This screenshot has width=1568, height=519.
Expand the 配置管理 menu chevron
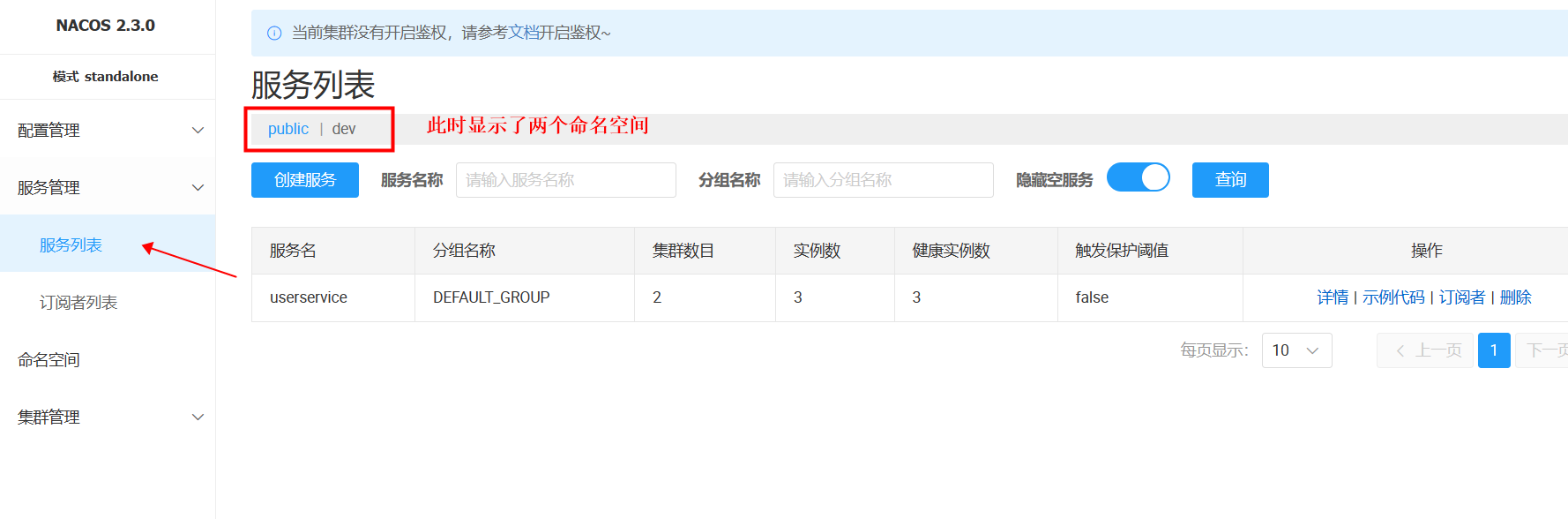(198, 131)
